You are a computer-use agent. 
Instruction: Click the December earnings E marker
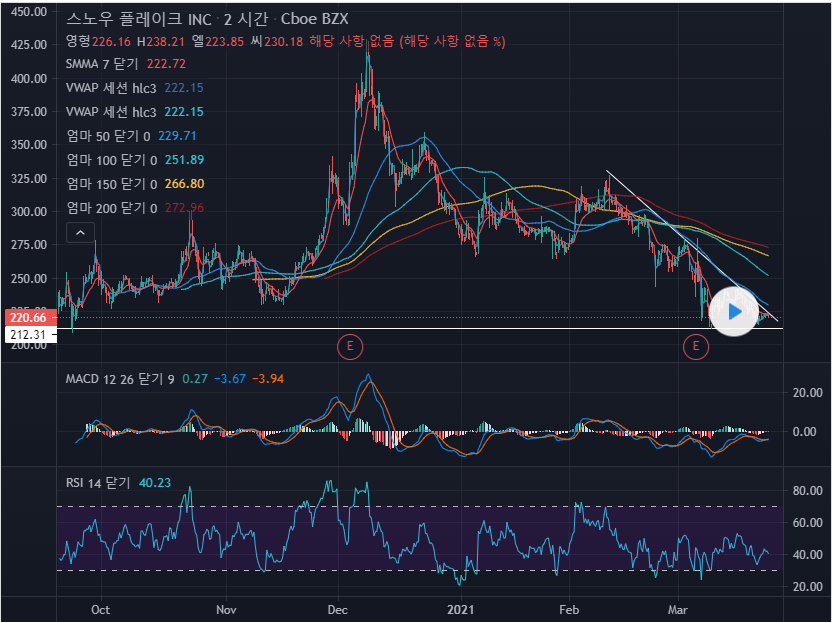click(x=350, y=346)
